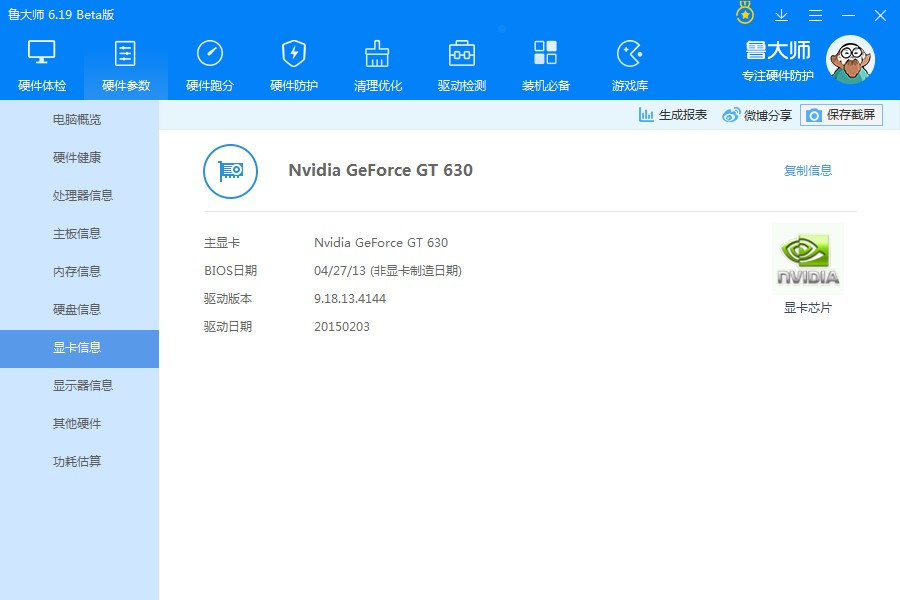Select 主板信息 in the sidebar
The image size is (900, 600).
tap(79, 233)
